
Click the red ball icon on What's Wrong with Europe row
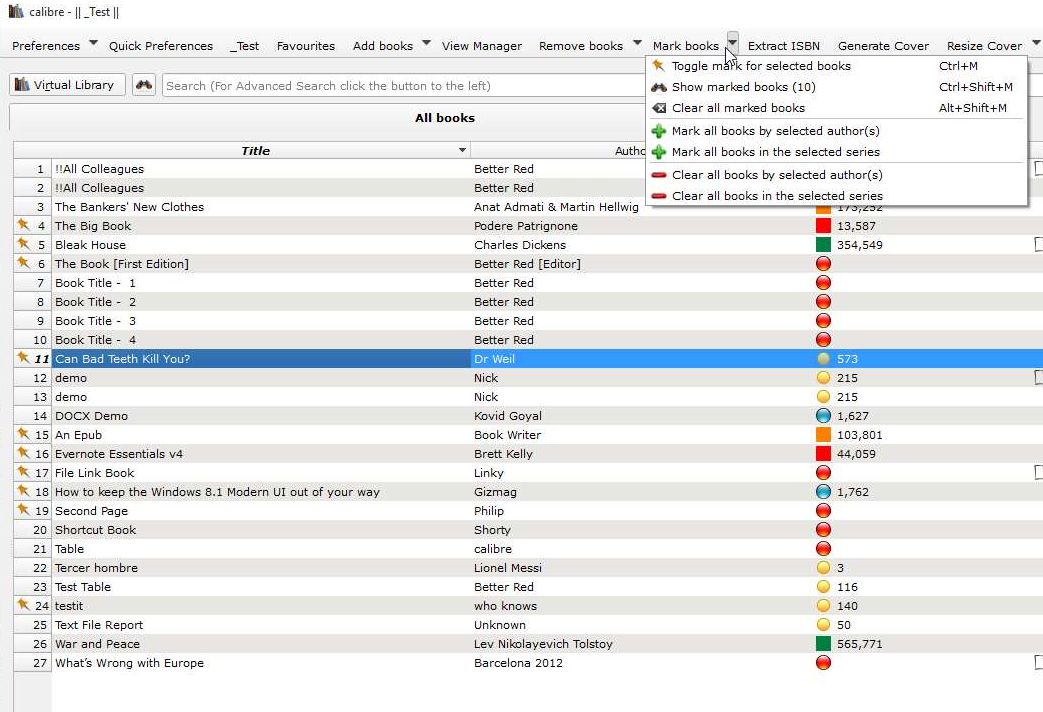tap(823, 663)
